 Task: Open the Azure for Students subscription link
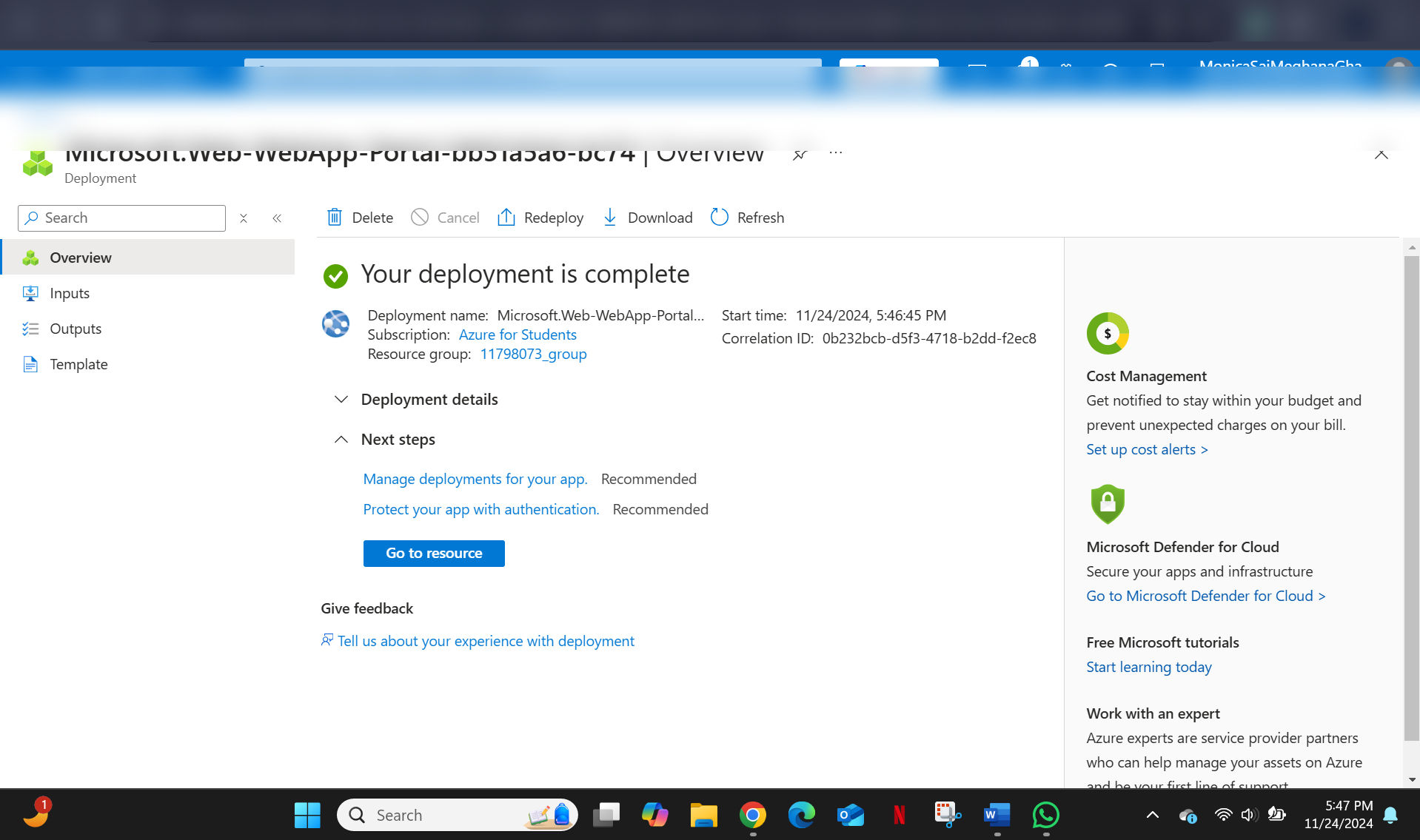(518, 335)
